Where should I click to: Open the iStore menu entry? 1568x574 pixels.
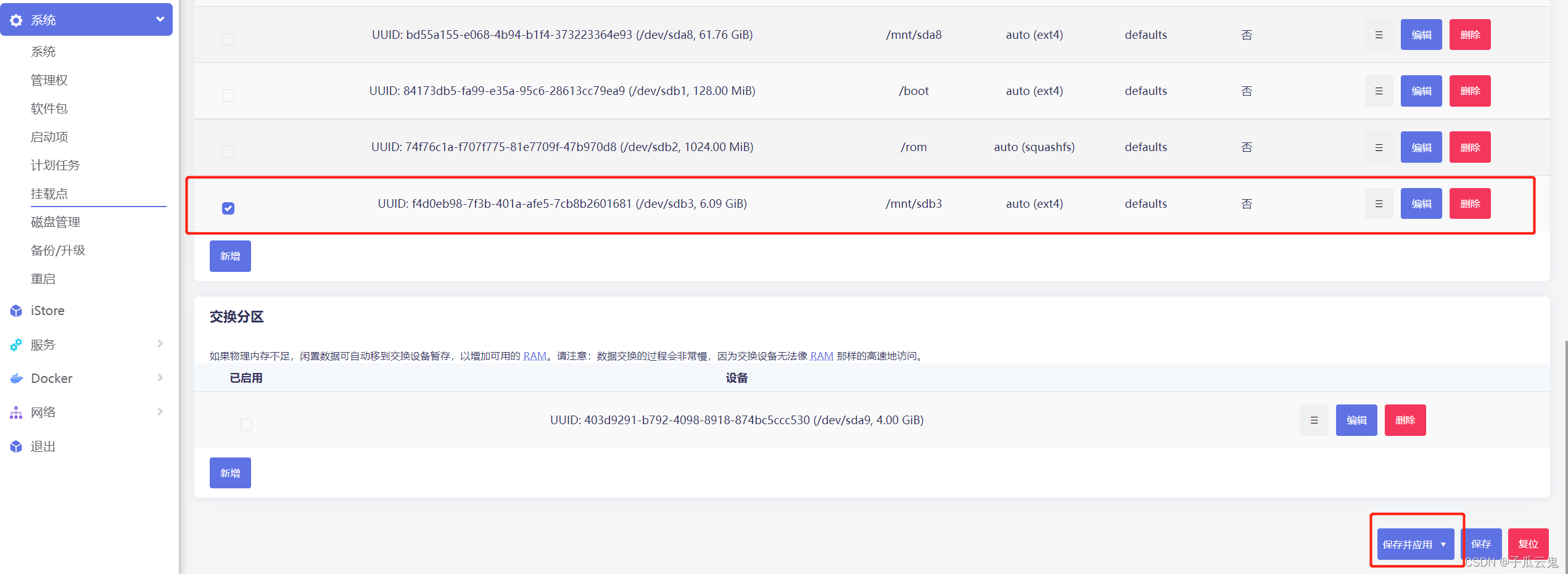coord(47,311)
